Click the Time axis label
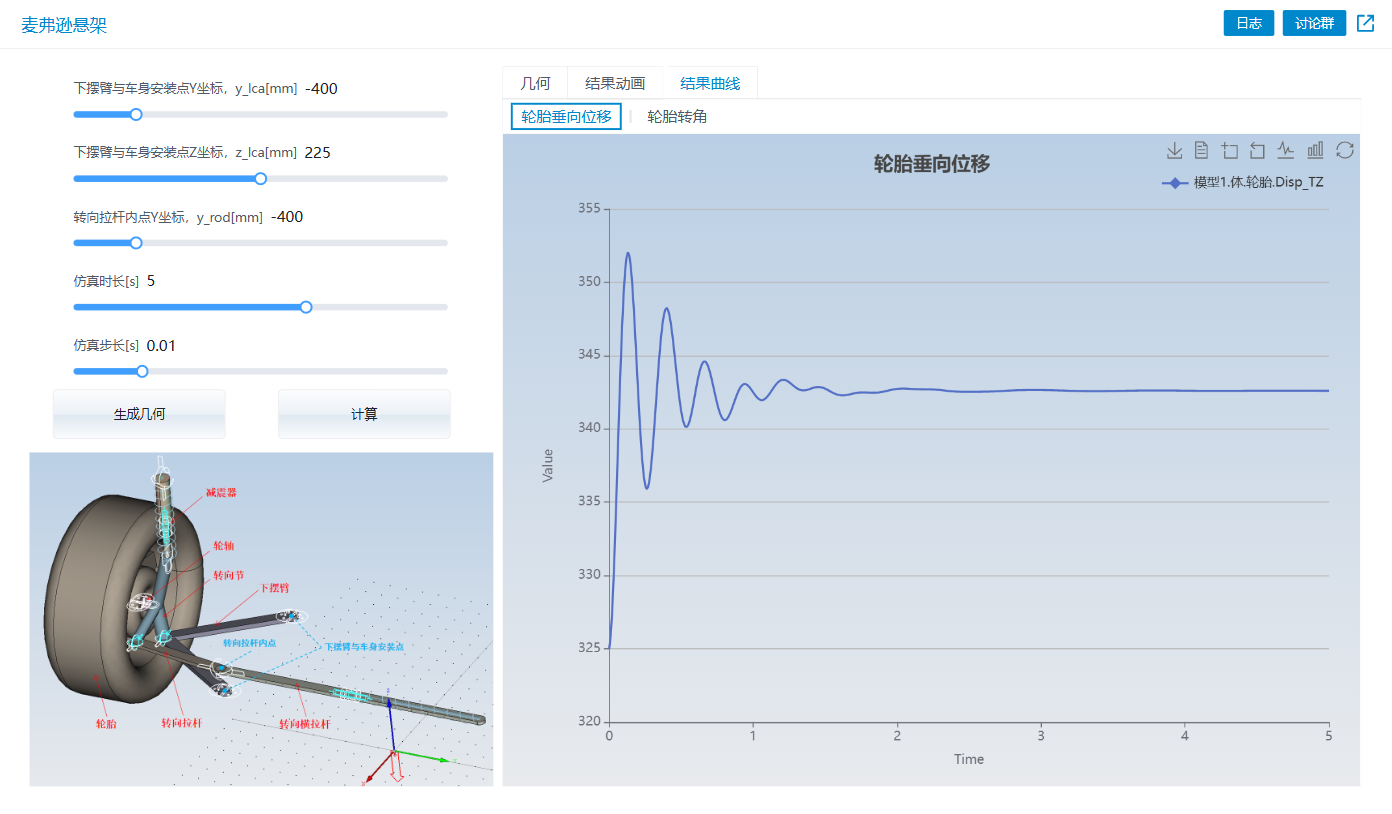Screen dimensions: 1392x814 (x=969, y=759)
